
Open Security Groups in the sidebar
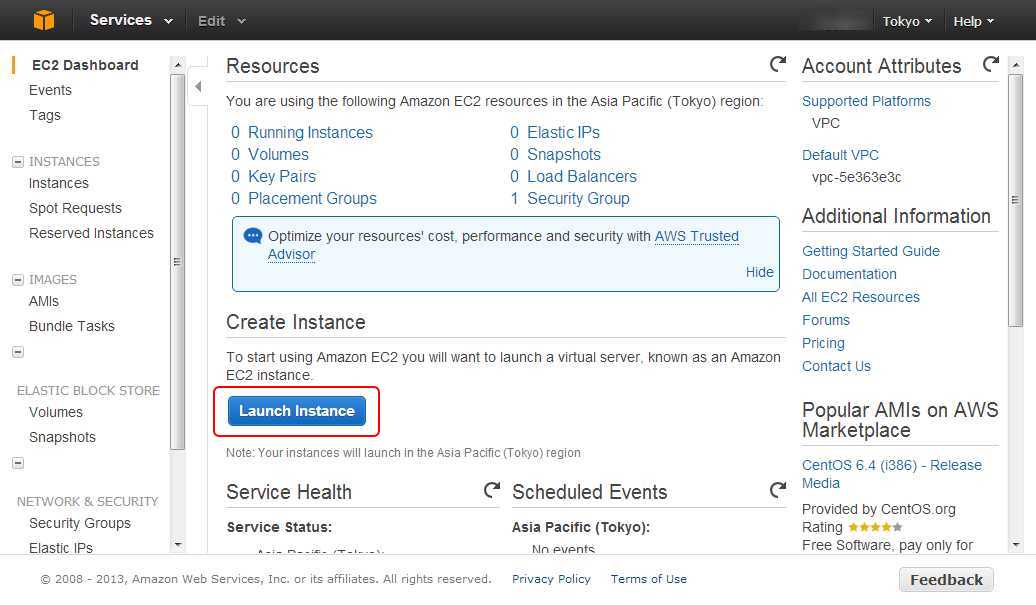coord(80,523)
